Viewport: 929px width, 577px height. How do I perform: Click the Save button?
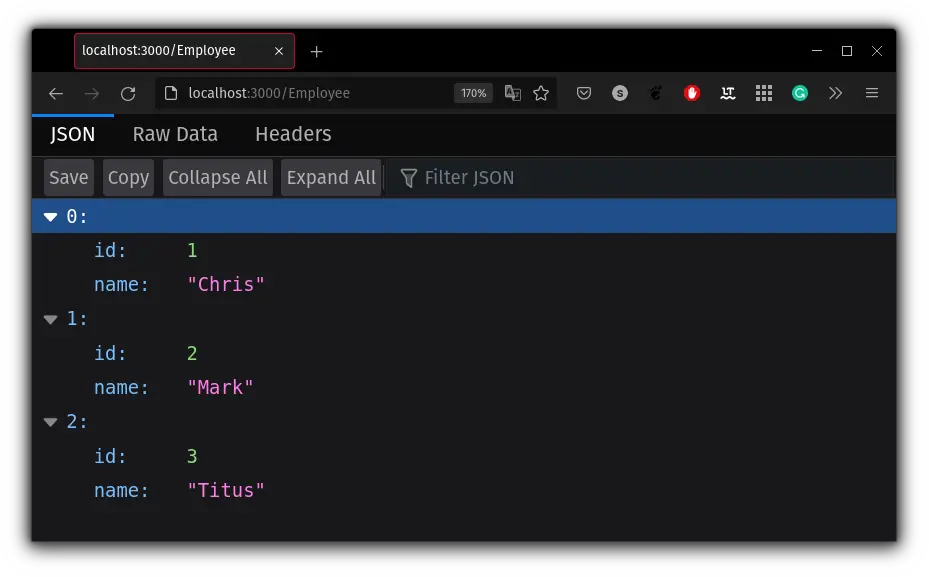tap(69, 178)
